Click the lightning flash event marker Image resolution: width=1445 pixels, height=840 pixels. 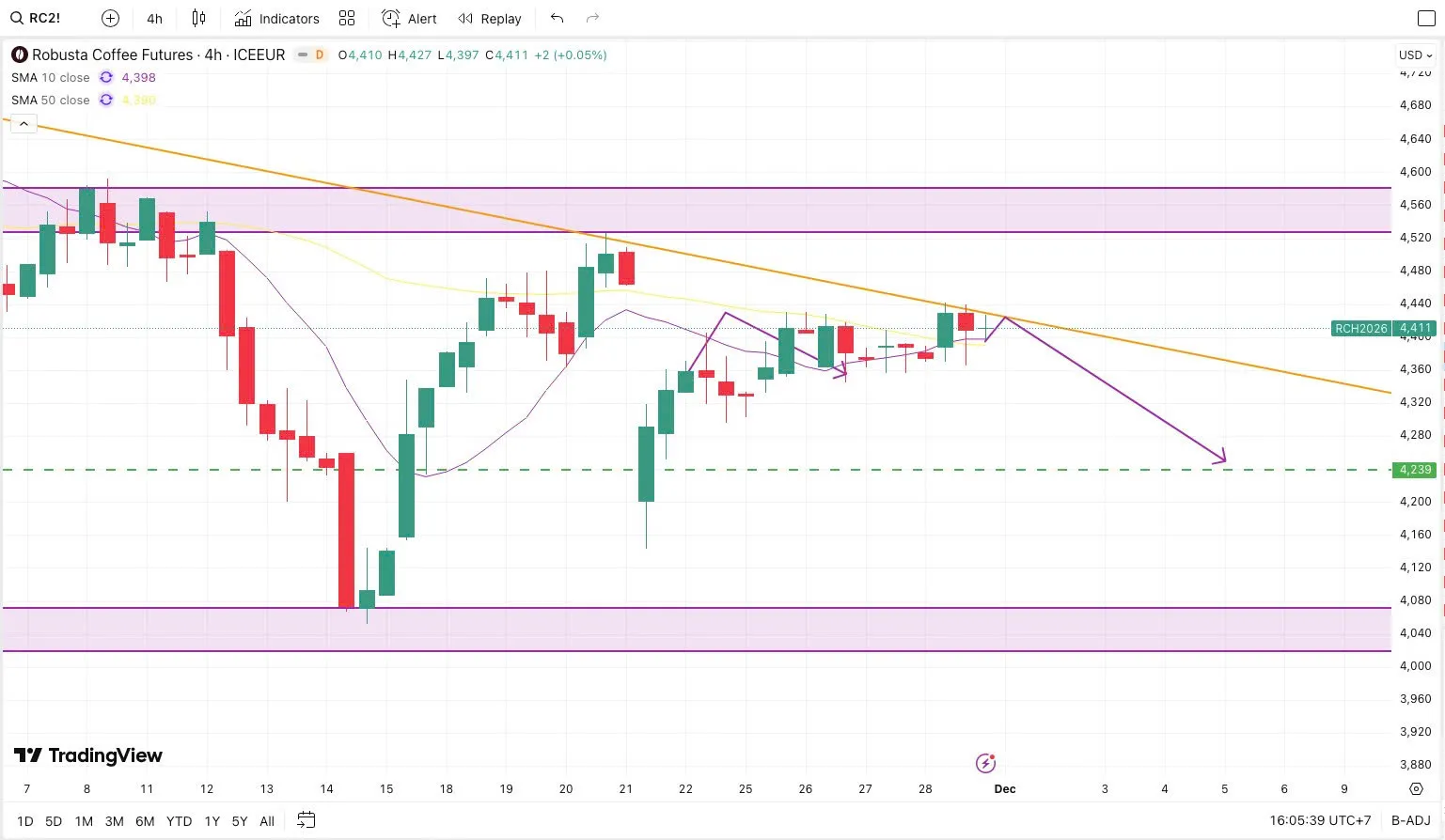coord(985,763)
